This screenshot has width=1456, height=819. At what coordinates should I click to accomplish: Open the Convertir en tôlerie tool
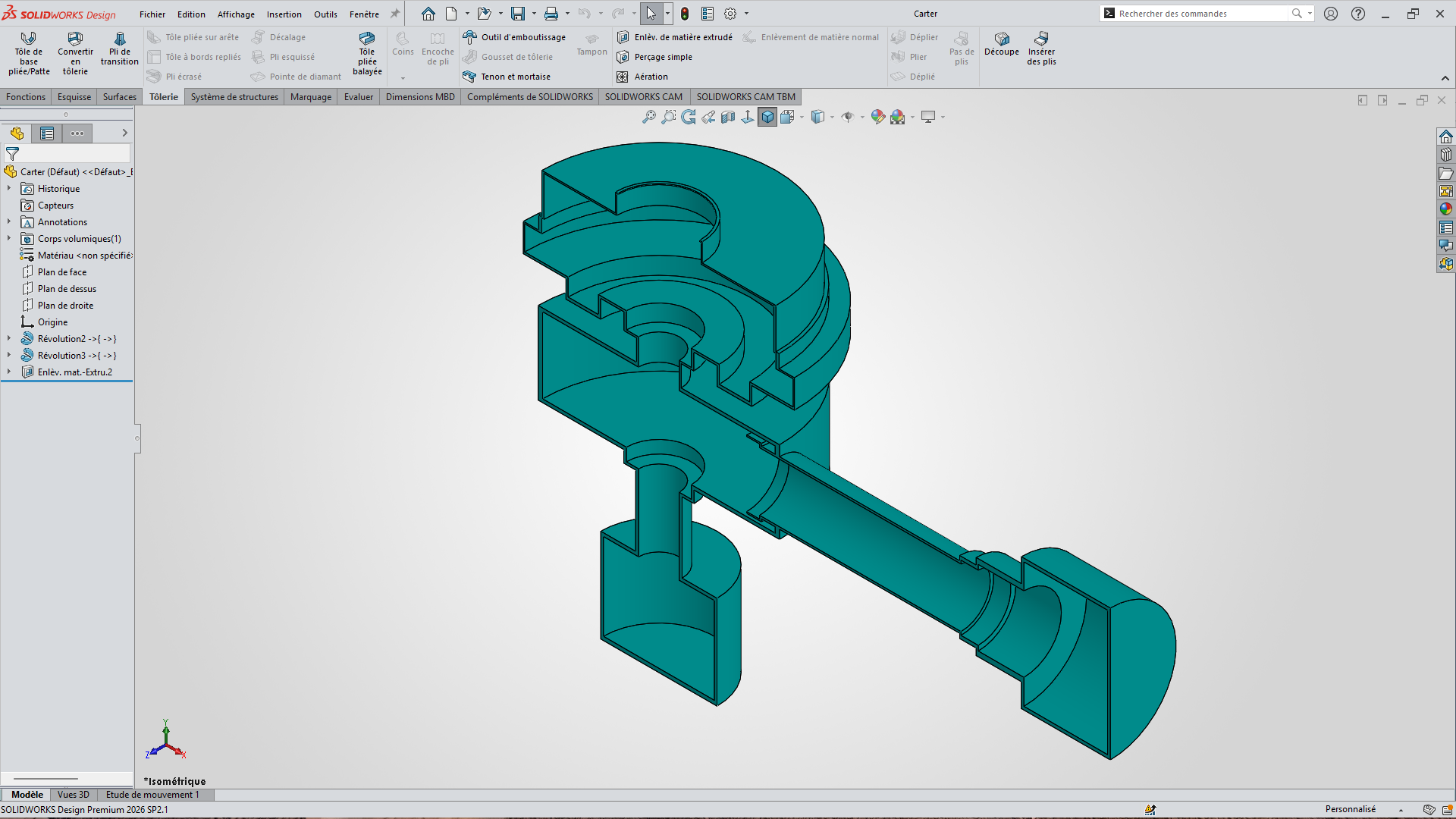75,53
